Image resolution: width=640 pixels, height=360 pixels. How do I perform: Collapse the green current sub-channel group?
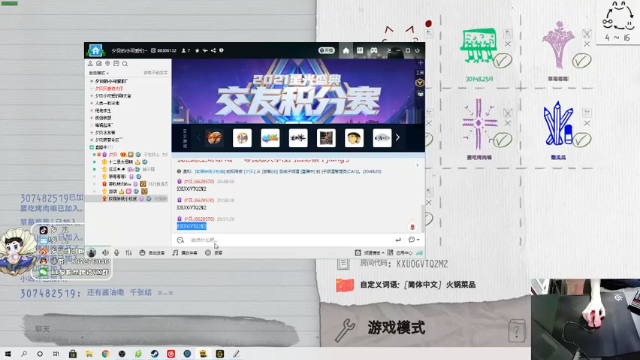tap(92, 147)
